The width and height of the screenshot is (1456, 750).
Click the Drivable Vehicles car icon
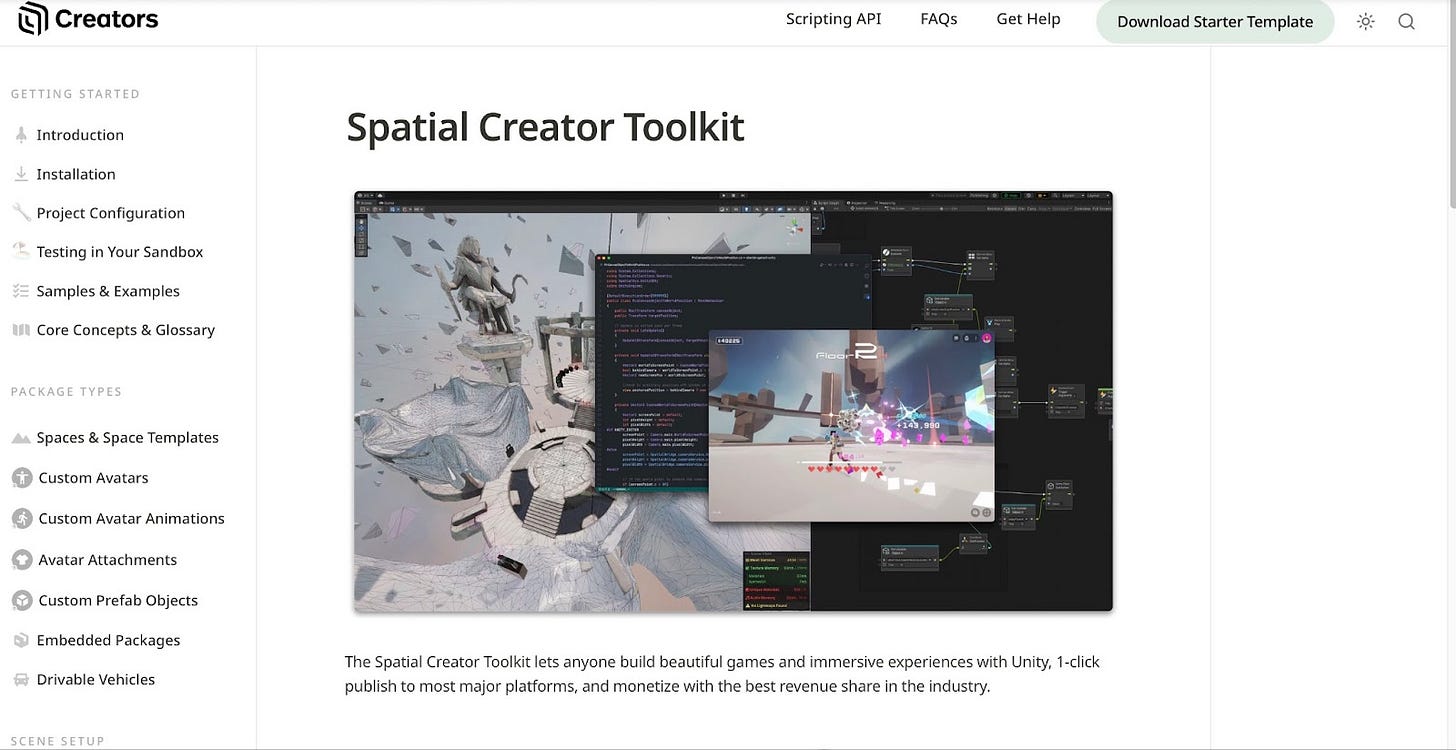point(21,679)
